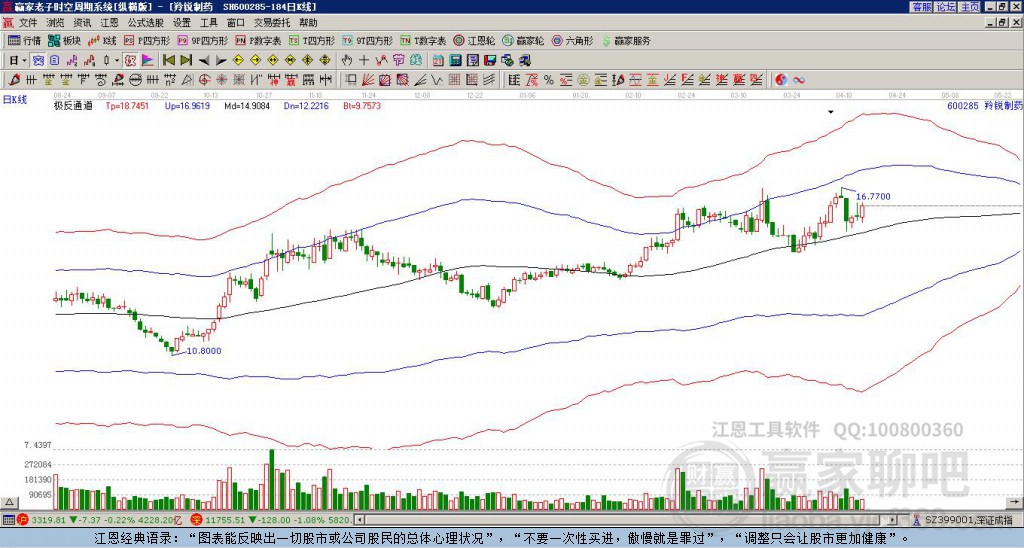Open the calendar icon showing 21
Screen dimensions: 1024x548
tap(438, 60)
